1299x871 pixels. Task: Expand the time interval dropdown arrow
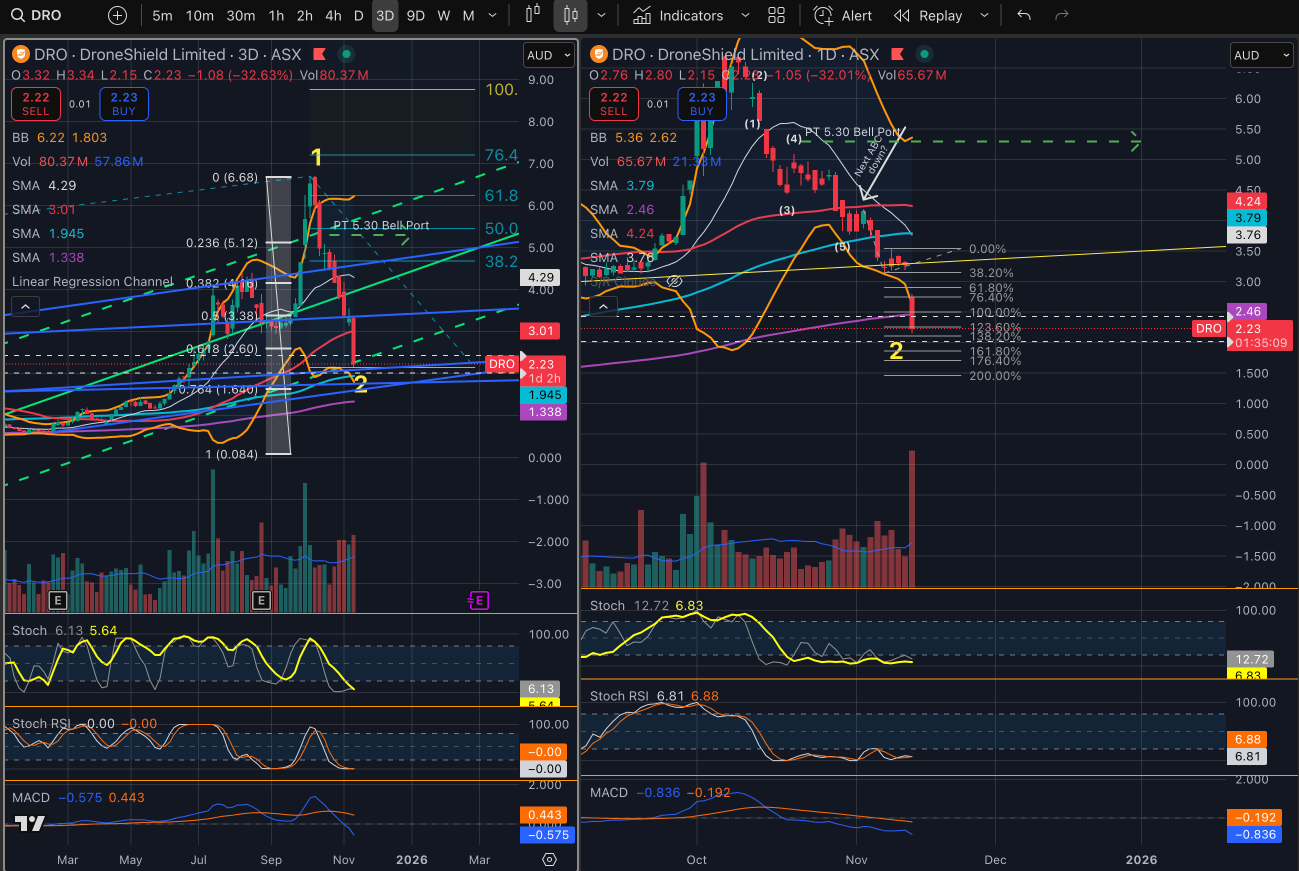(x=491, y=16)
